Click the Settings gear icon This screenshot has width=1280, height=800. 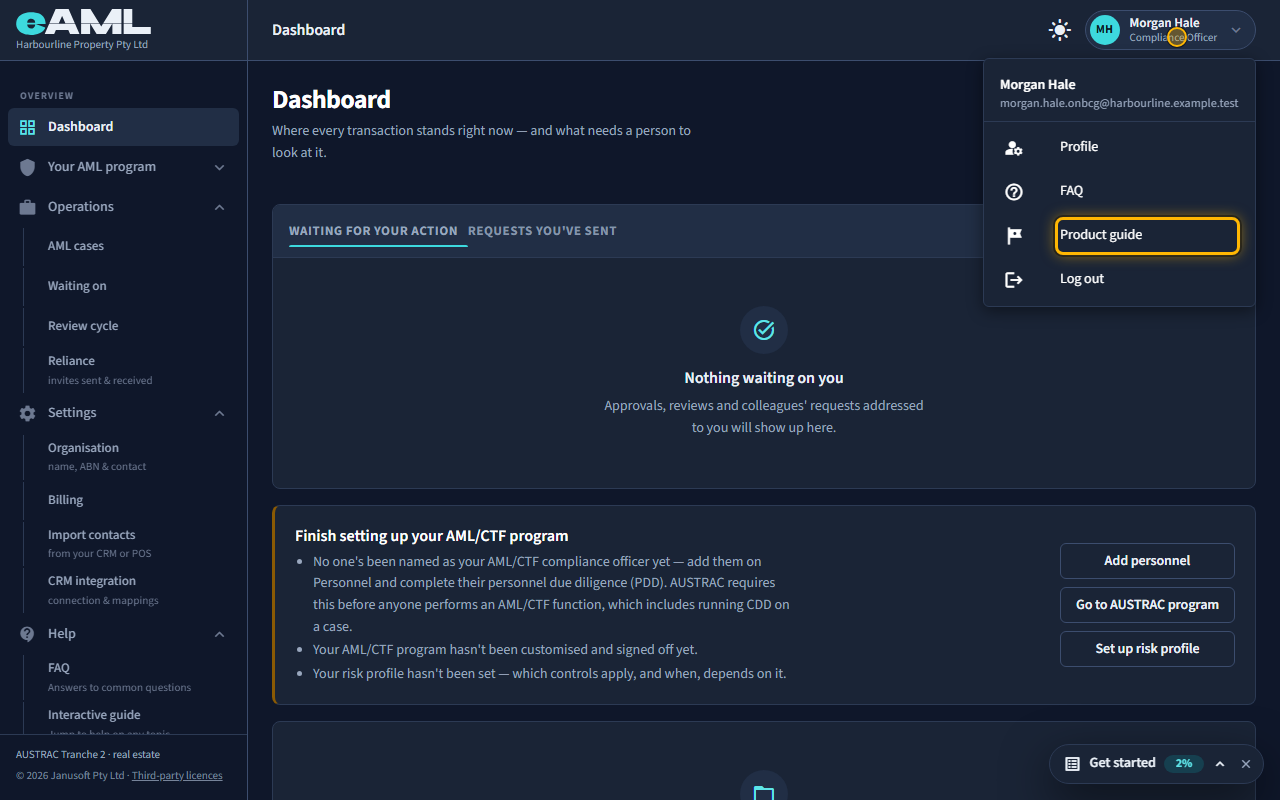point(28,413)
